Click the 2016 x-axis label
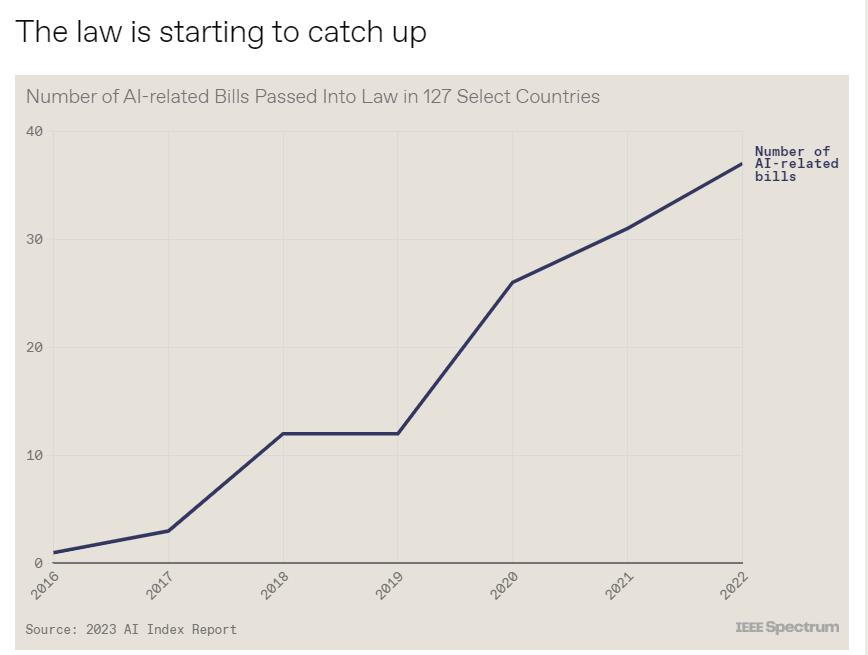 (x=44, y=585)
